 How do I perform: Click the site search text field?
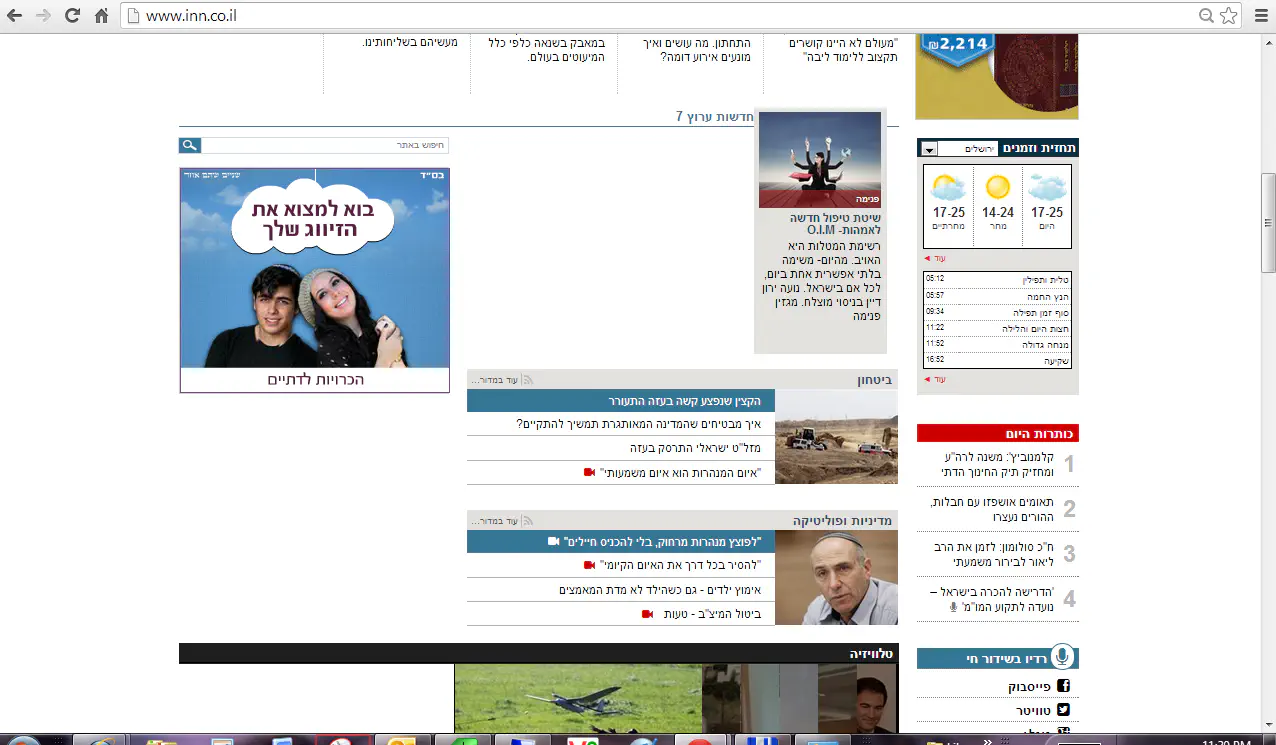click(x=325, y=146)
